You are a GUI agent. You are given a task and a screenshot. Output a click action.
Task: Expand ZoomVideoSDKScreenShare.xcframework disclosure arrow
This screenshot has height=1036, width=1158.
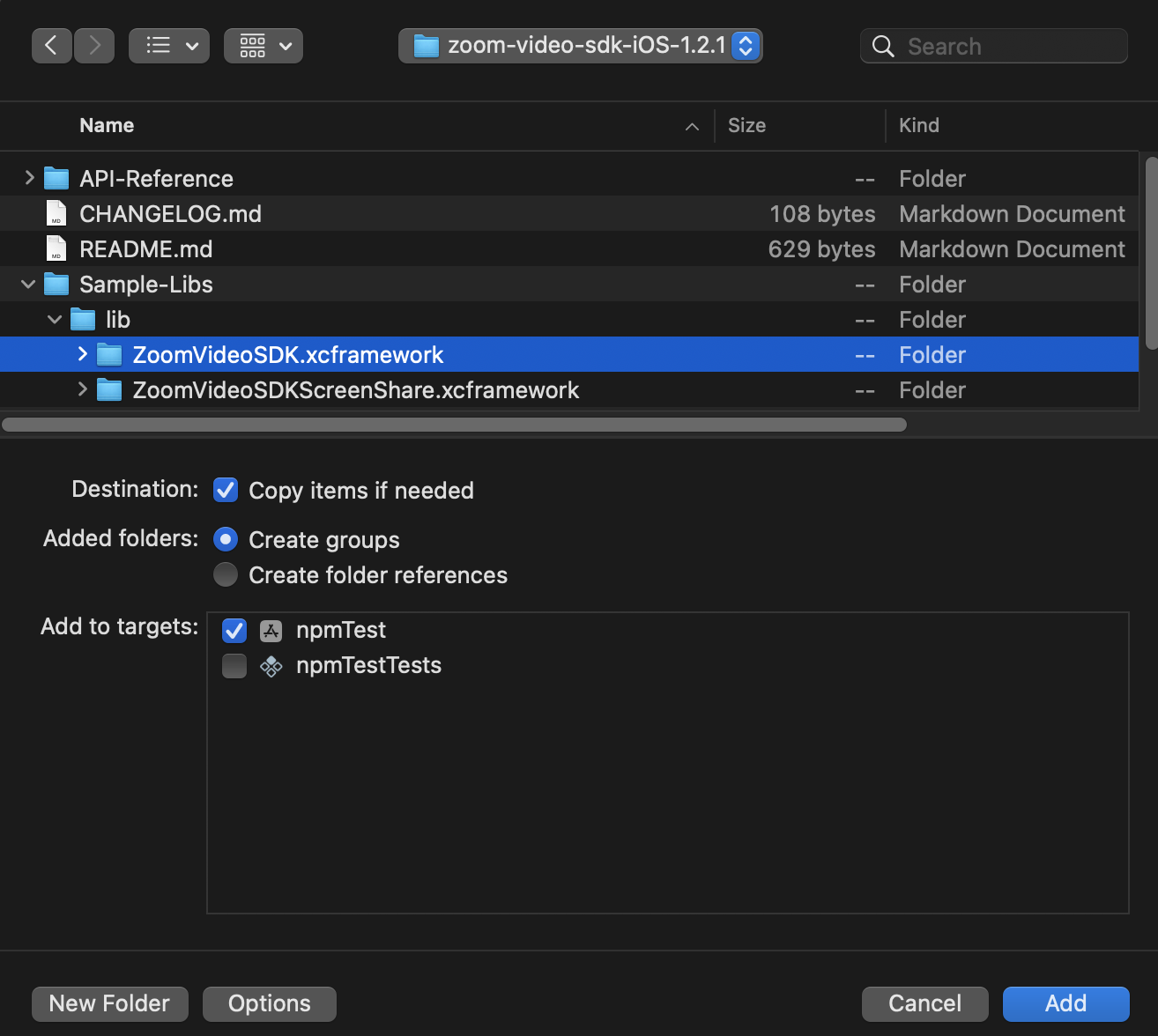pos(82,389)
